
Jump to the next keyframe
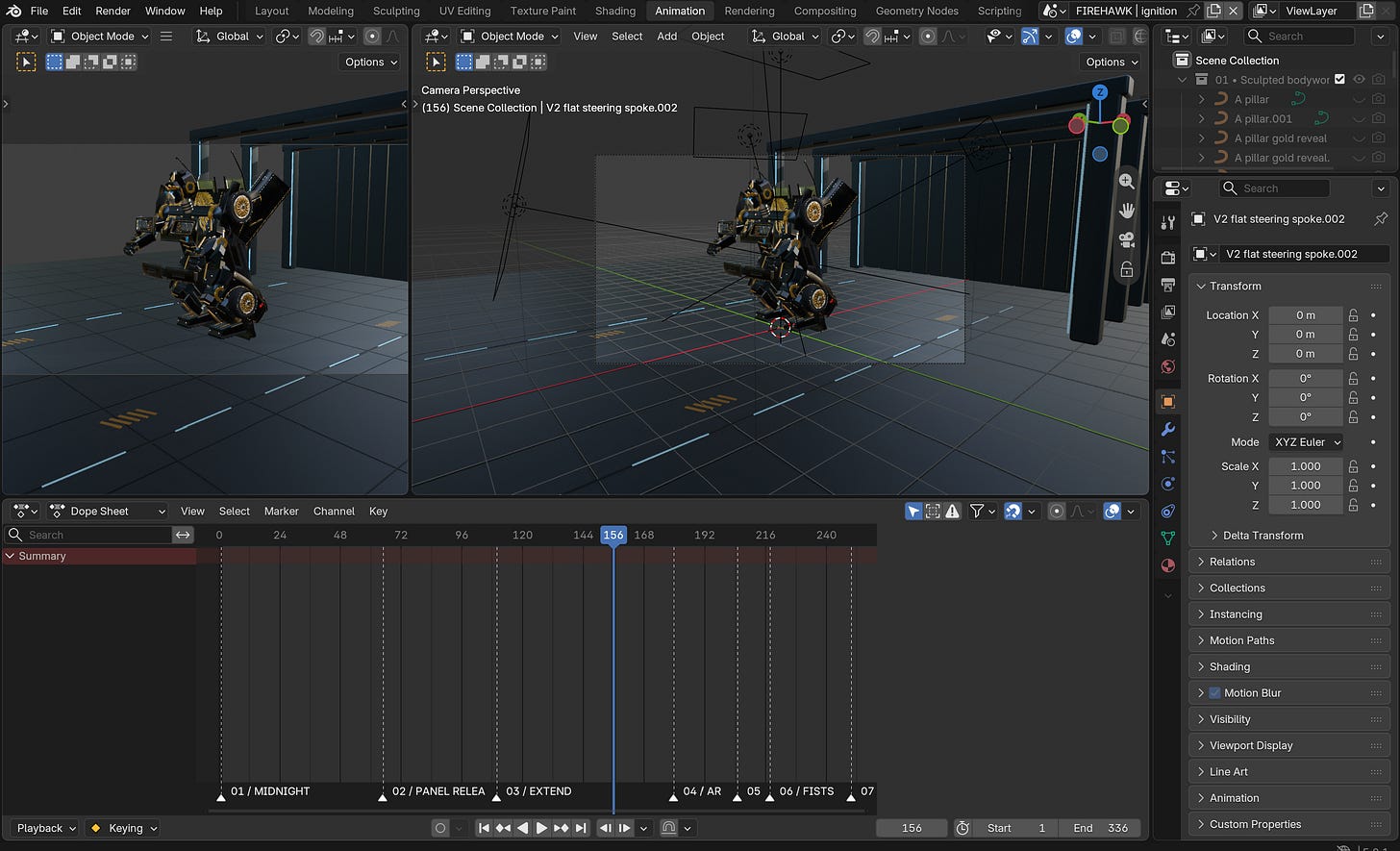(x=561, y=828)
